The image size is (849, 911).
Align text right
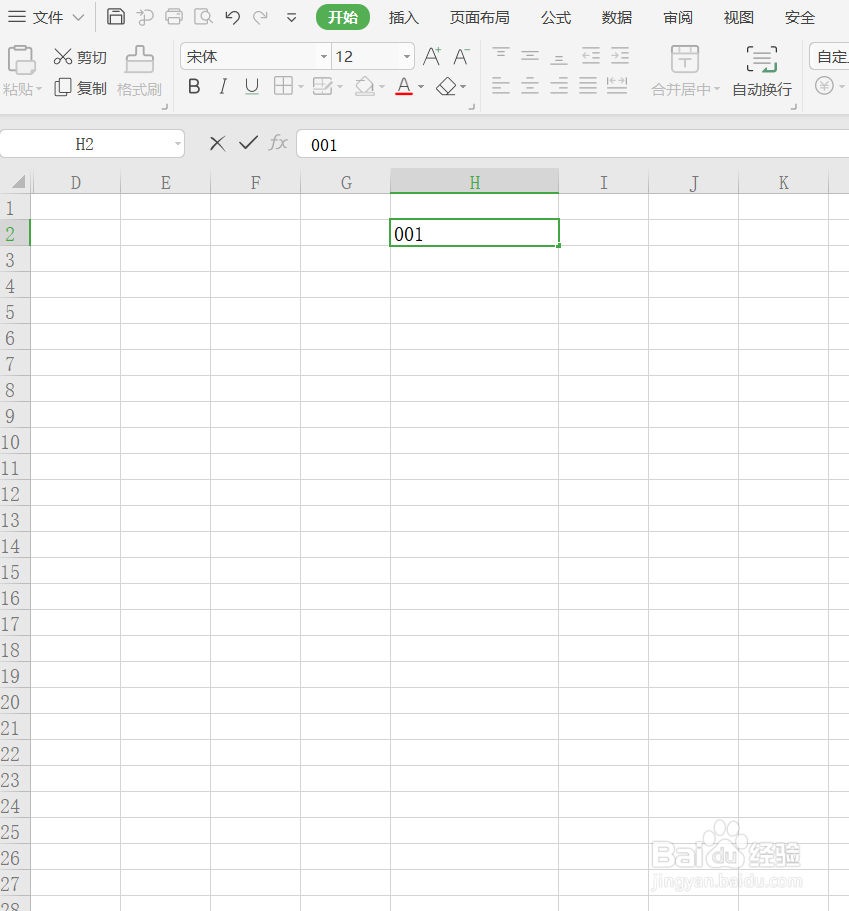[x=559, y=87]
